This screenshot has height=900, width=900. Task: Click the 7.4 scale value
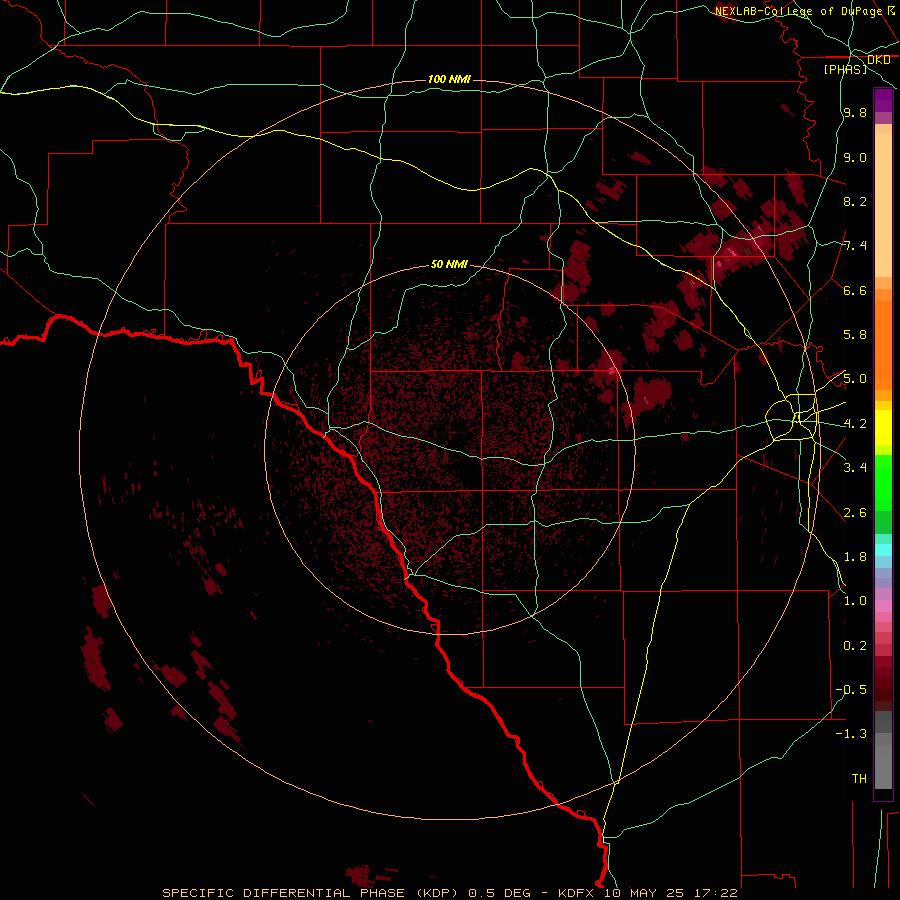855,246
